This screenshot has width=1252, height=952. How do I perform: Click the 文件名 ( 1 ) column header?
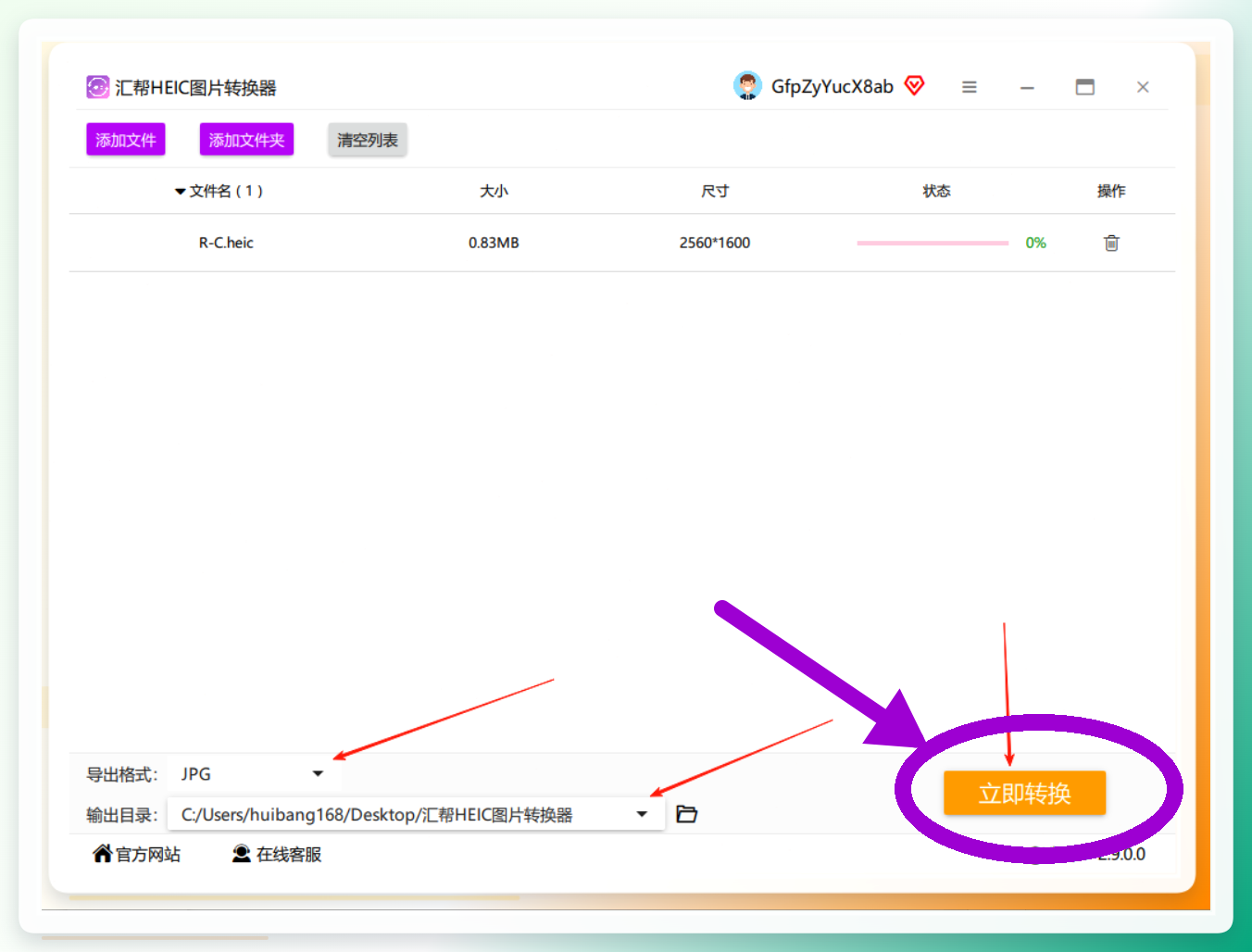pos(226,191)
